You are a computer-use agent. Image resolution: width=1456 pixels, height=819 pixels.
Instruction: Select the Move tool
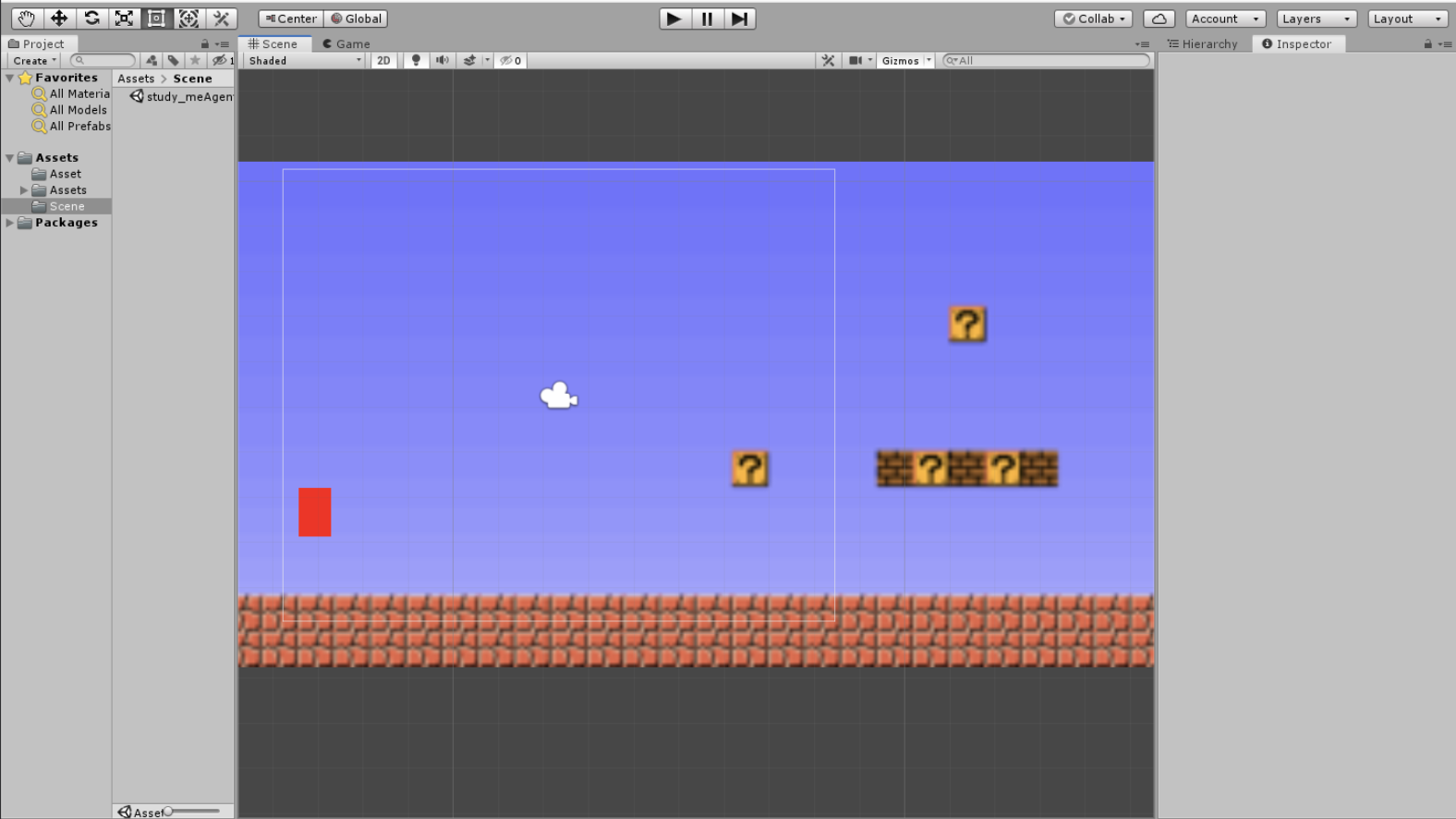(59, 18)
